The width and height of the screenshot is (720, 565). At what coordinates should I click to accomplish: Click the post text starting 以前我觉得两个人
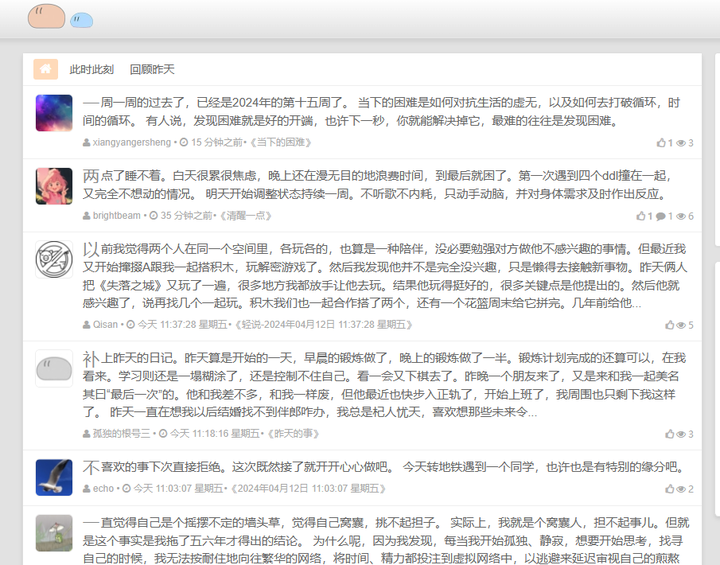pyautogui.click(x=384, y=276)
